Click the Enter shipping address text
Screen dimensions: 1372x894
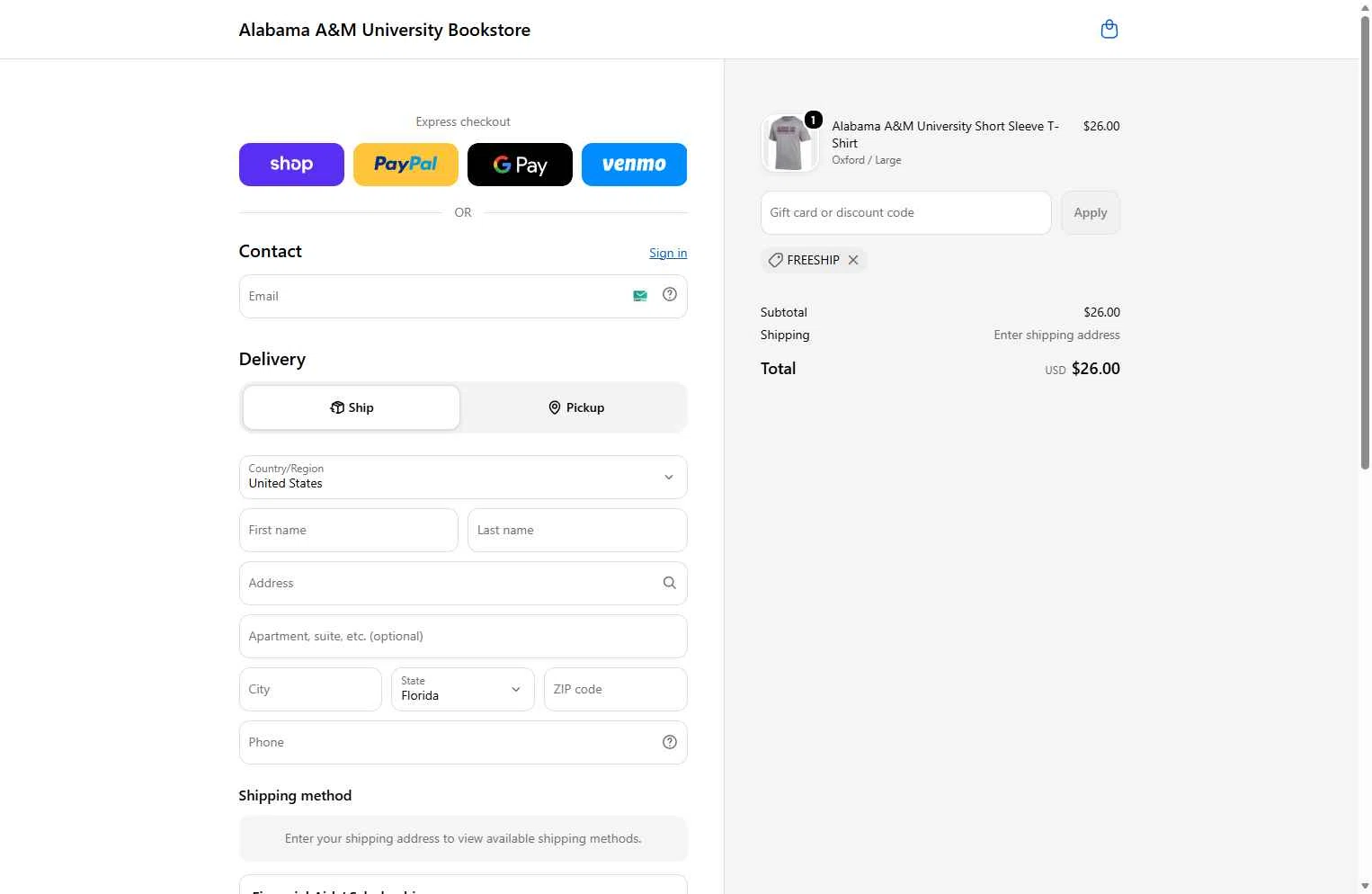tap(1056, 335)
